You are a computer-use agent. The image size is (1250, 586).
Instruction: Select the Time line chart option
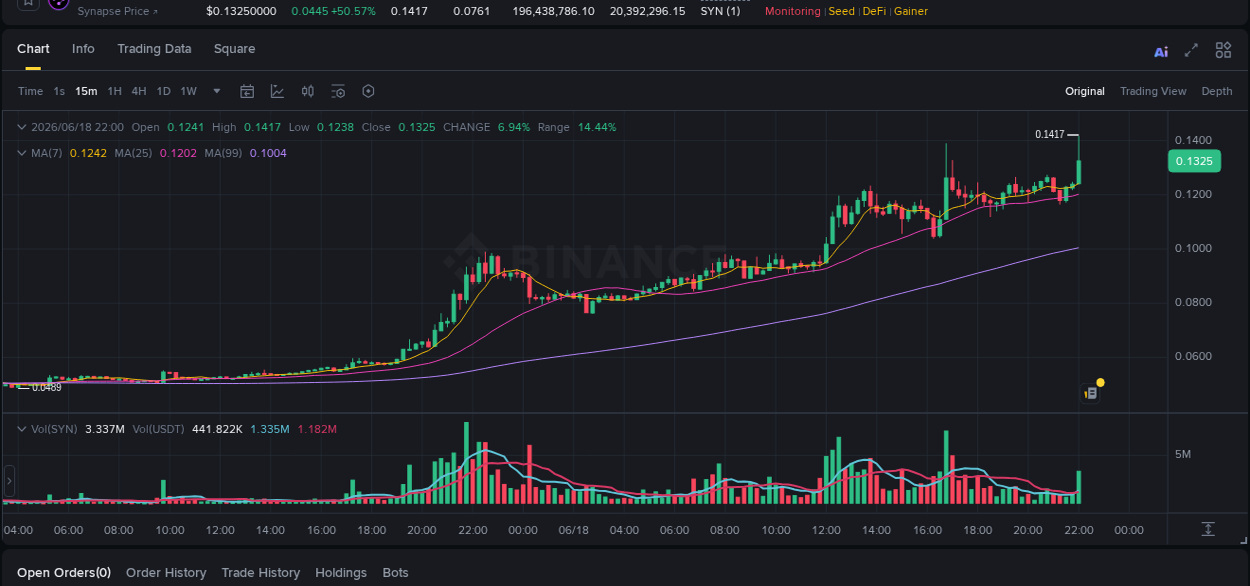click(x=30, y=91)
